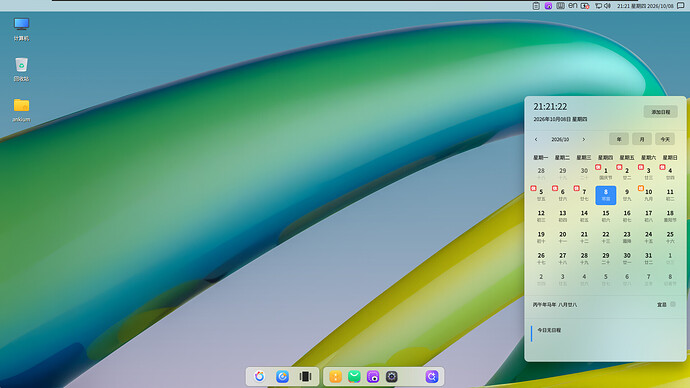The image size is (690, 388).
Task: Open the multitasking view icon in dock
Action: [305, 377]
